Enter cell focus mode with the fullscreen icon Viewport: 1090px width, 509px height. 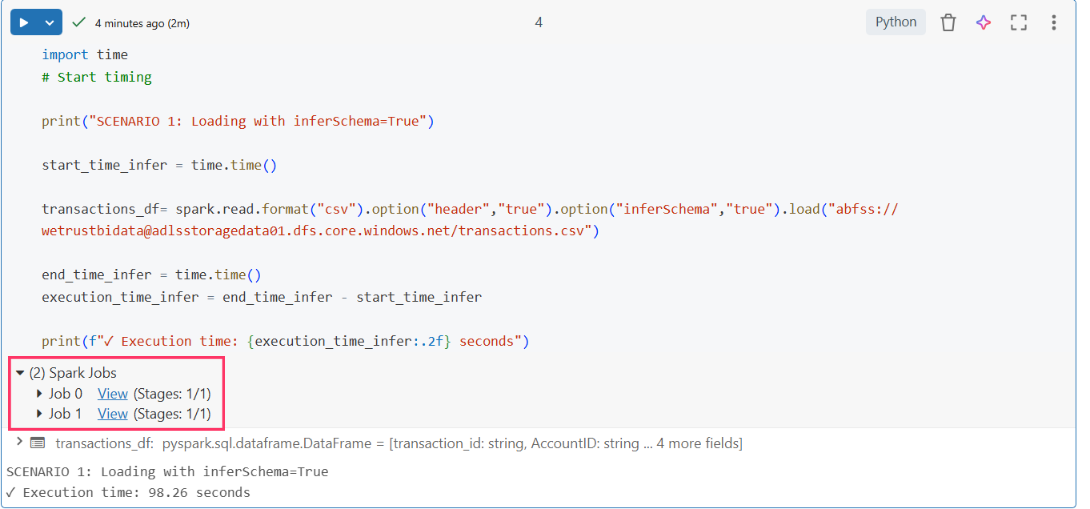(1018, 22)
